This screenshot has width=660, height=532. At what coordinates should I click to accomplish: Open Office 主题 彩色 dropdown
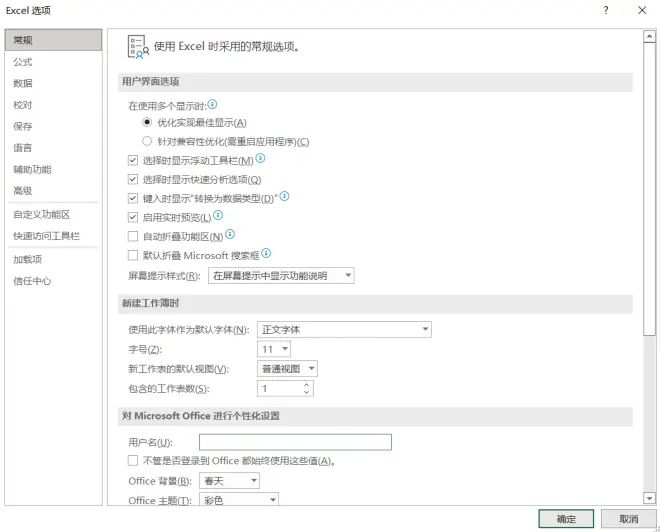[x=239, y=500]
